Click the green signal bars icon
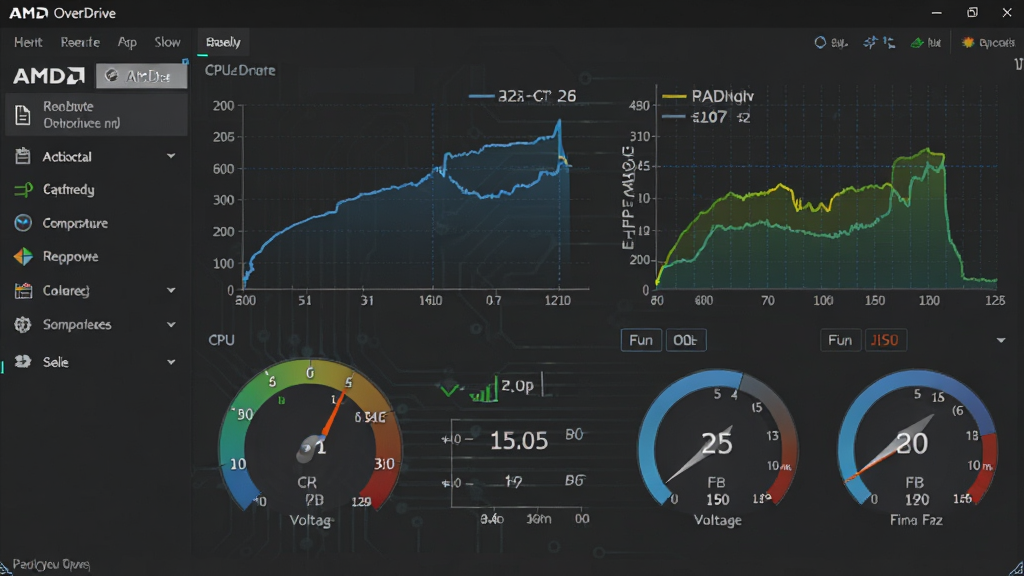1024x576 pixels. pos(484,390)
